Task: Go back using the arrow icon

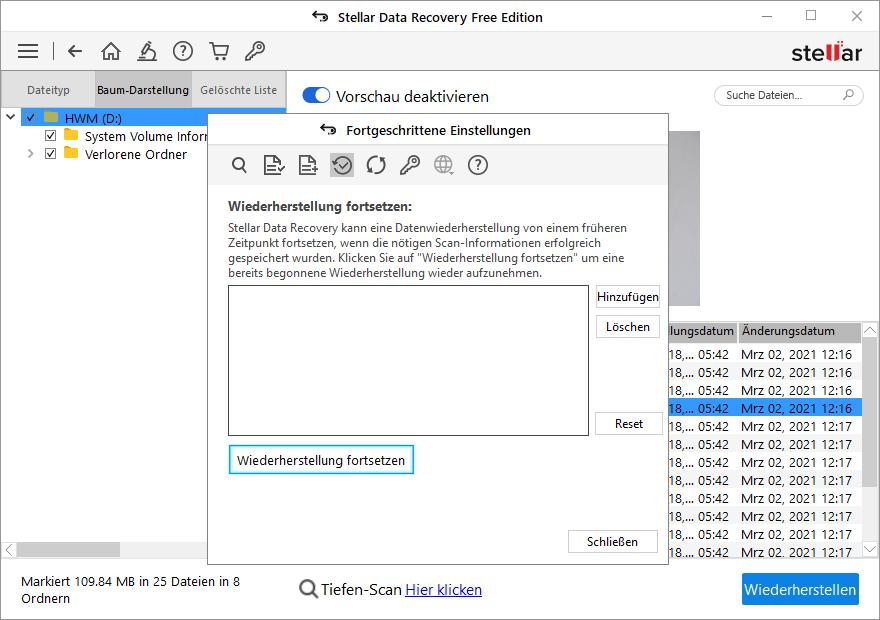Action: pyautogui.click(x=75, y=51)
